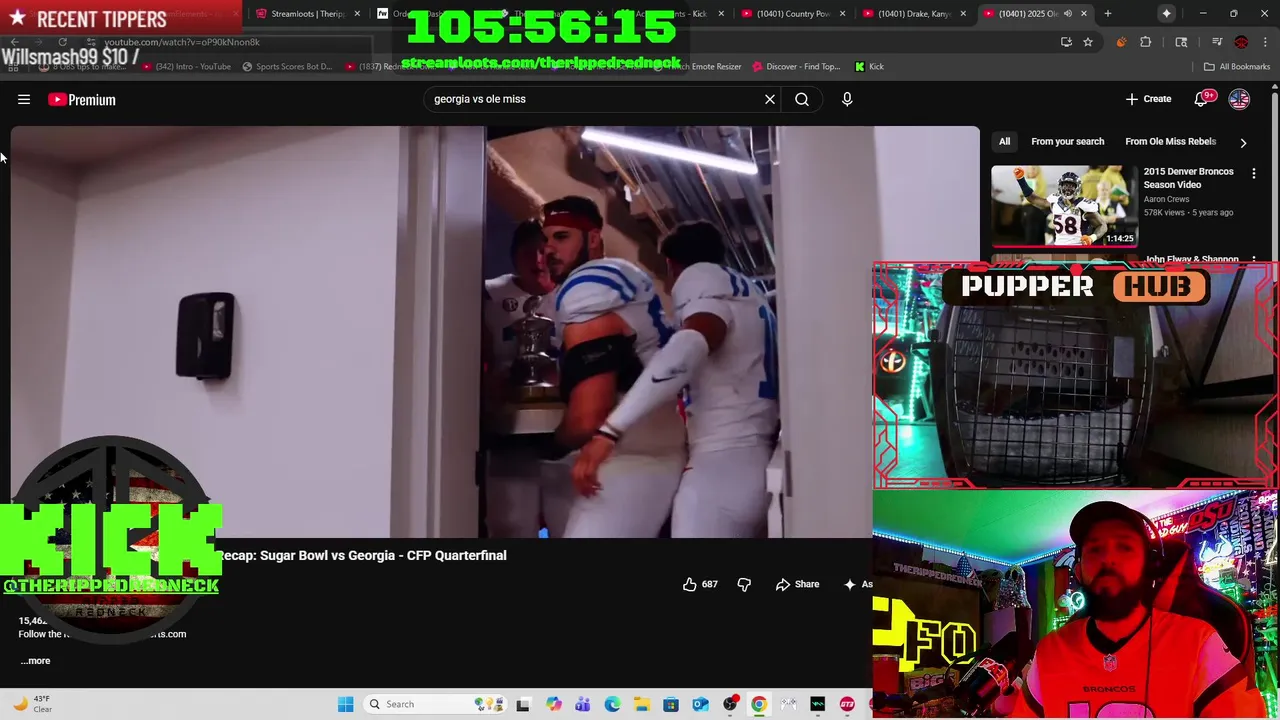This screenshot has height=720, width=1280.
Task: Switch to Google Chrome on the taskbar
Action: (759, 705)
